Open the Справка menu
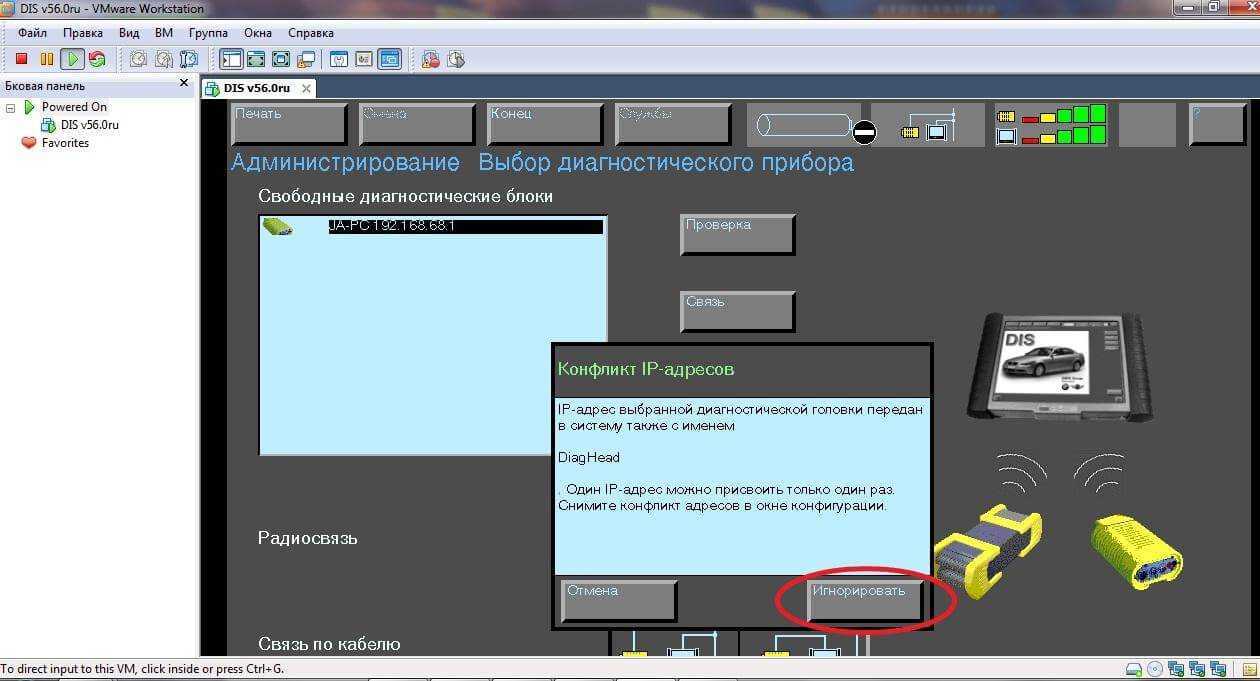The image size is (1260, 681). point(310,33)
